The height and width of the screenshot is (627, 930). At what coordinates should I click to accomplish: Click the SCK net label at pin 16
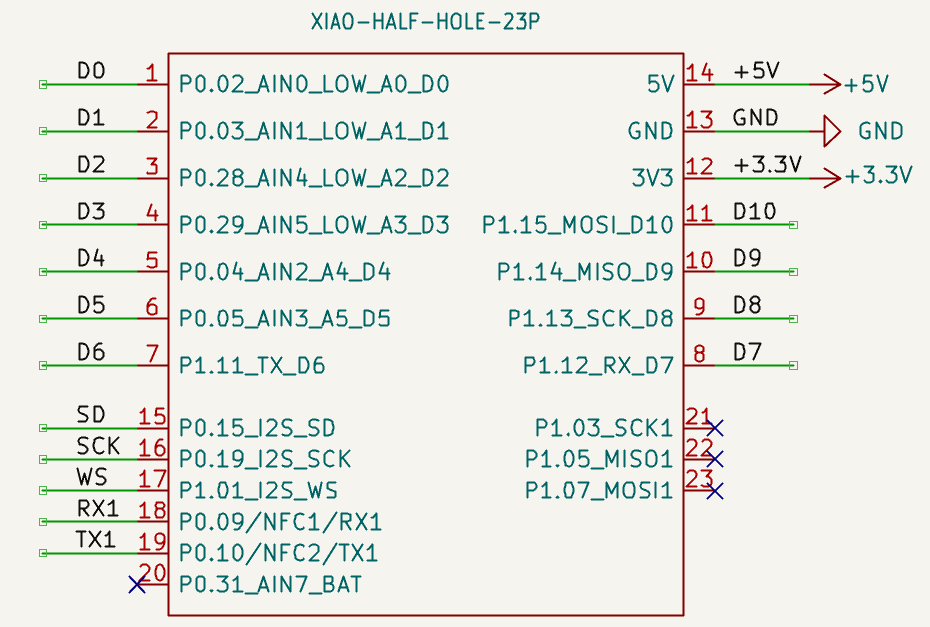pyautogui.click(x=98, y=446)
